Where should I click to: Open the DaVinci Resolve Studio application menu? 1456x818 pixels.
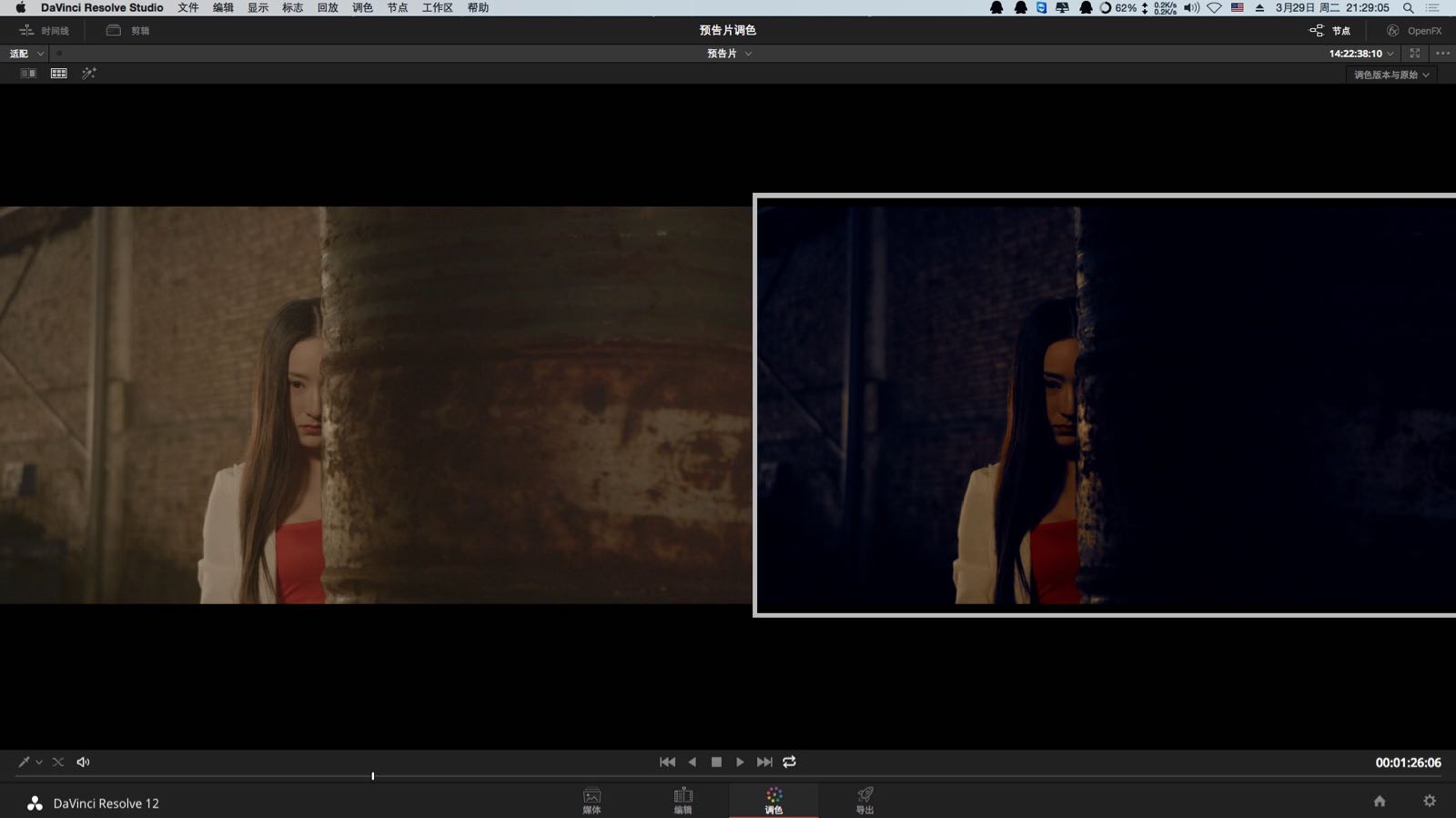point(102,7)
